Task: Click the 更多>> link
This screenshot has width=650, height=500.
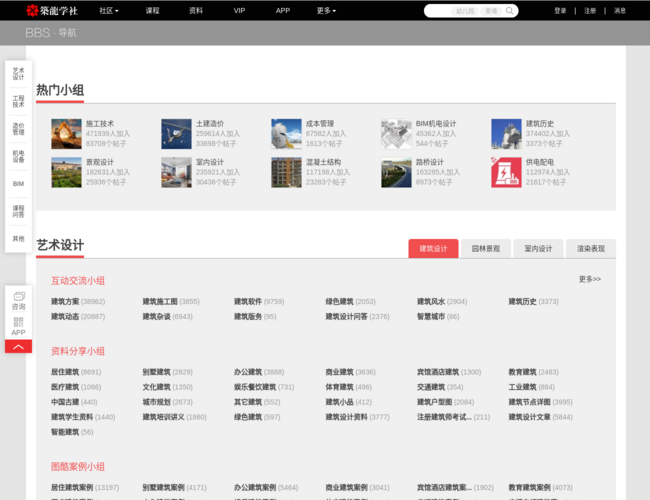Action: 590,279
